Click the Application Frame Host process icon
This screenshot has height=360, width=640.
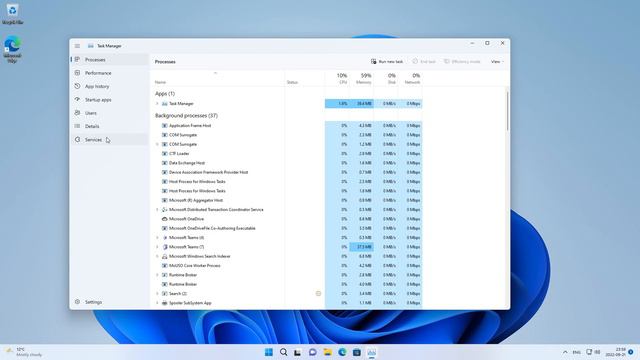(164, 126)
